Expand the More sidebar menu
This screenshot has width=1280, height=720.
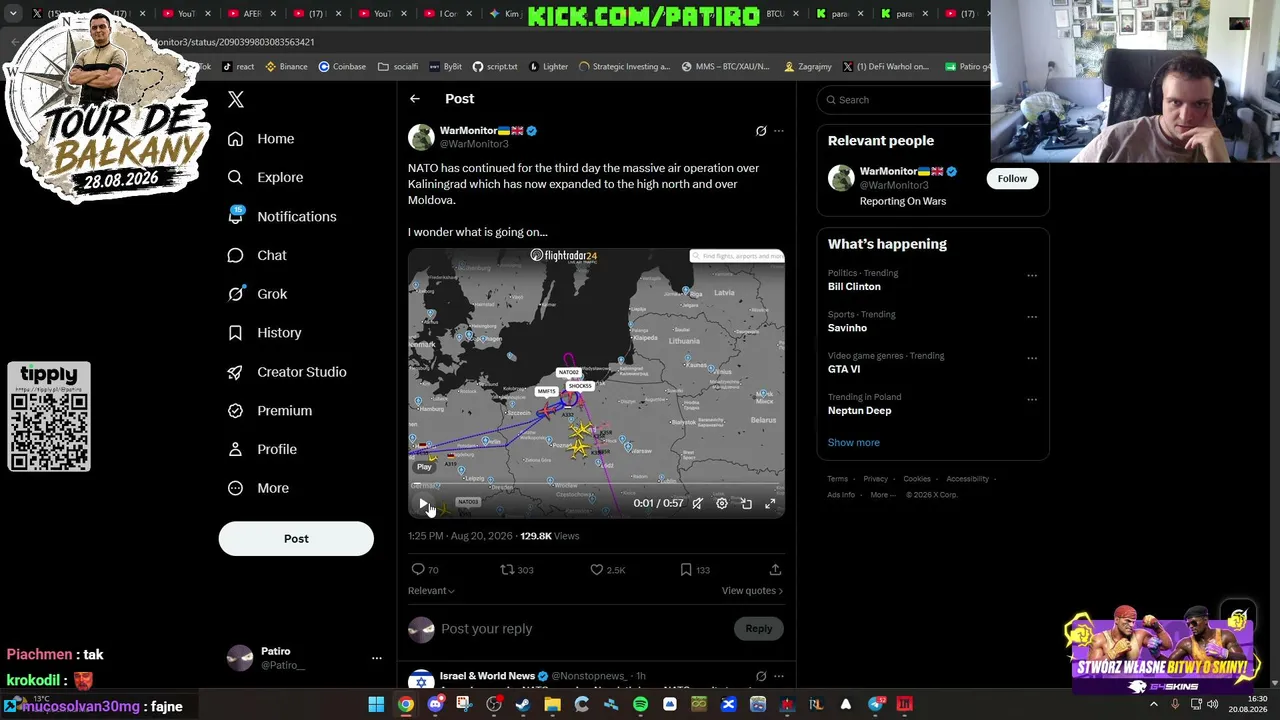point(258,488)
